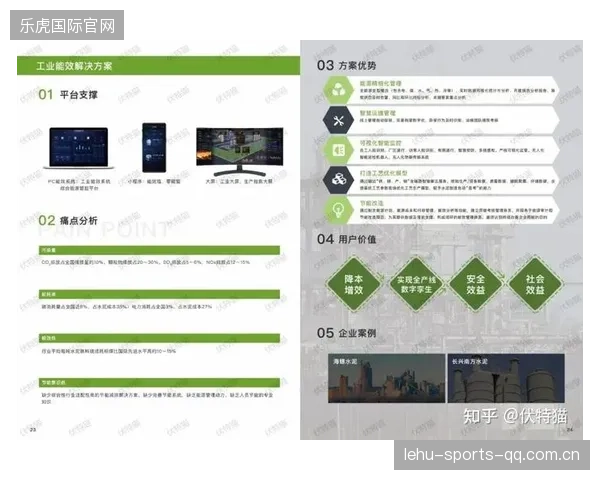Viewport: 600px width, 480px height.
Task: Click the text line ending in 27%
Action: pos(127,307)
